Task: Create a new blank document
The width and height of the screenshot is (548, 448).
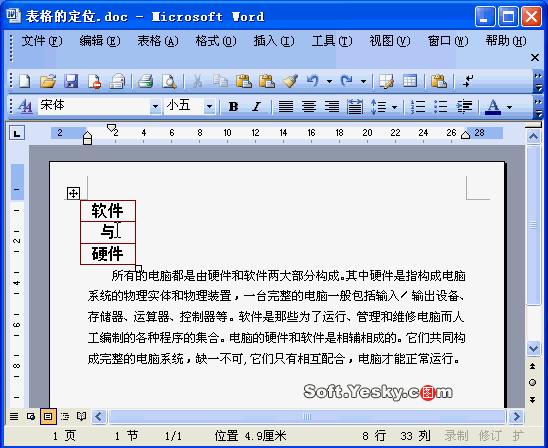Action: point(25,81)
